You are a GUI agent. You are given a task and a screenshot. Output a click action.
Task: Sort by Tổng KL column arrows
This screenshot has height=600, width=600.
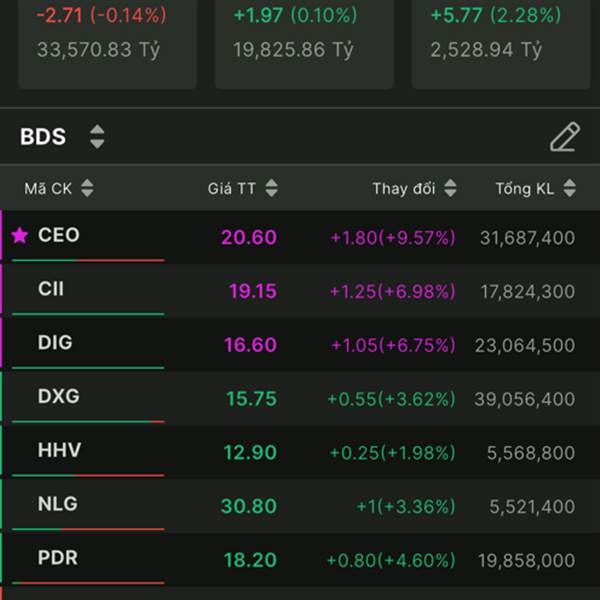pyautogui.click(x=570, y=188)
